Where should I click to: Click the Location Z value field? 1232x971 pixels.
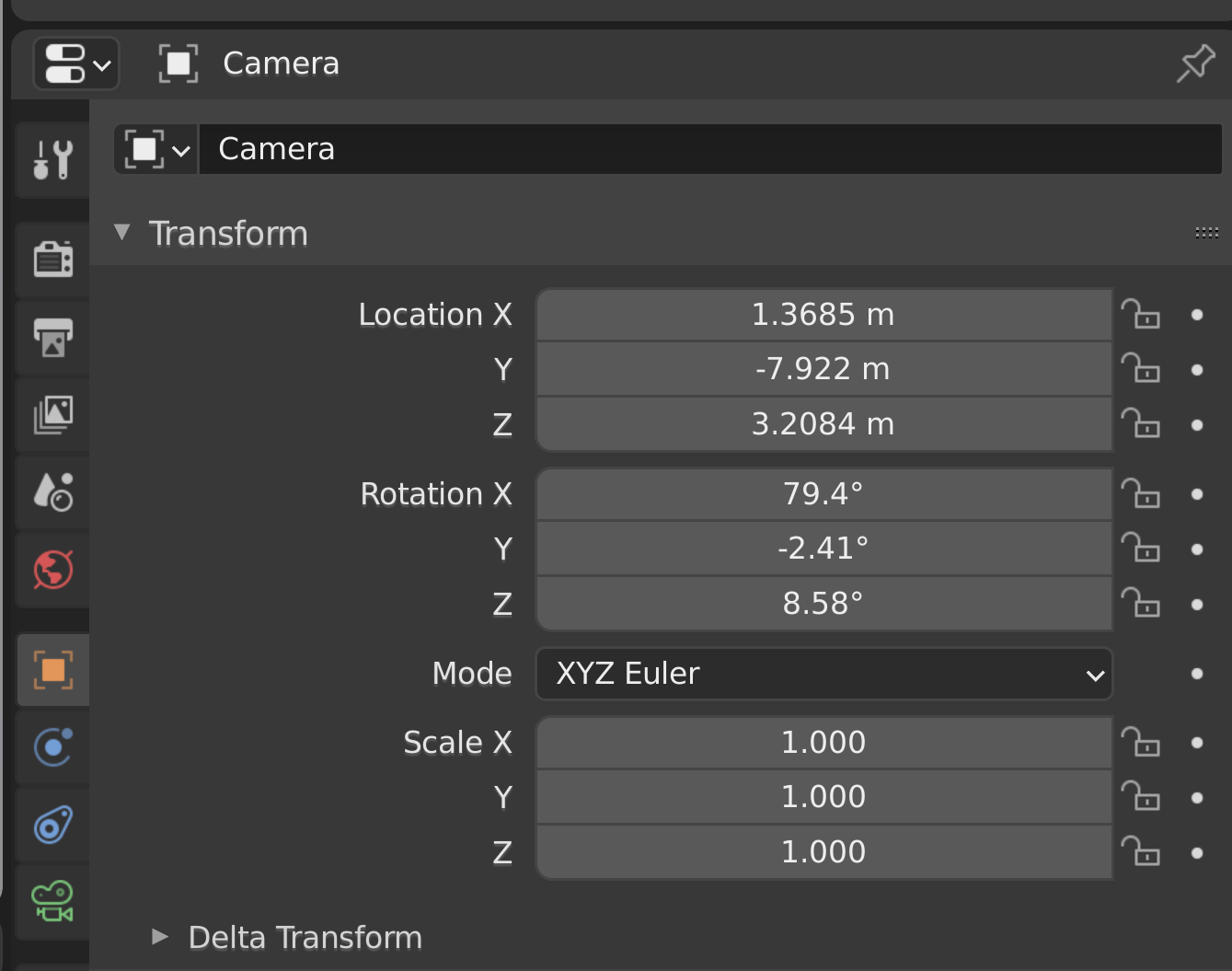(824, 424)
